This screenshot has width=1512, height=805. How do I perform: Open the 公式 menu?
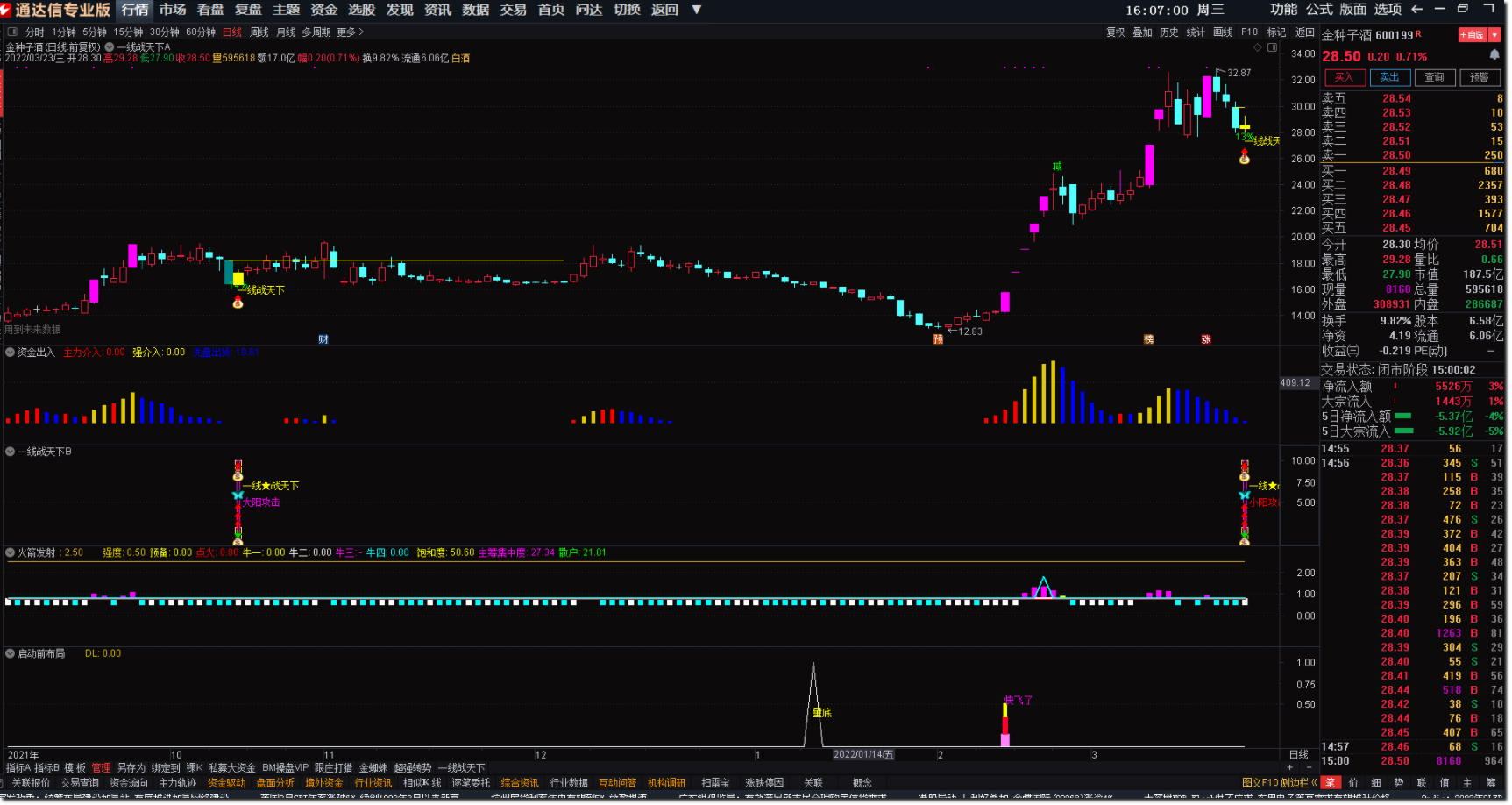point(1319,9)
